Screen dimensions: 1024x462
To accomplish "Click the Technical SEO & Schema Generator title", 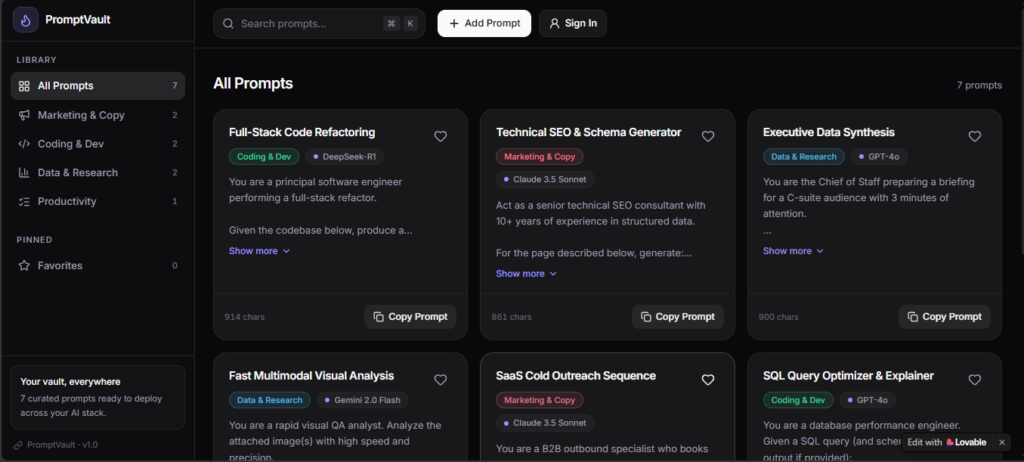I will tap(588, 132).
